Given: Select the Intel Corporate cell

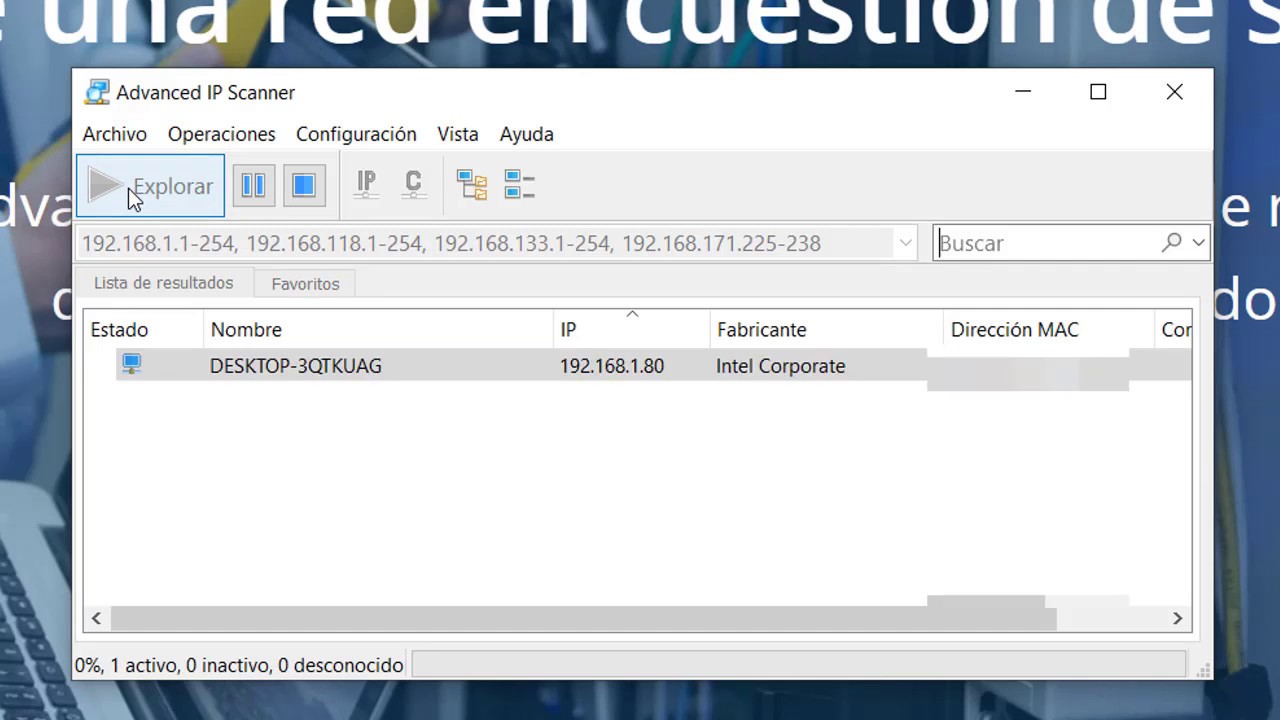Looking at the screenshot, I should coord(781,366).
